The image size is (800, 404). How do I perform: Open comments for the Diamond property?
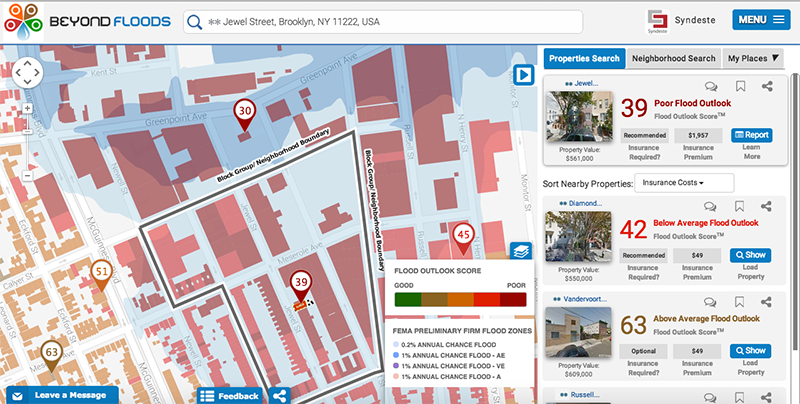(x=711, y=205)
